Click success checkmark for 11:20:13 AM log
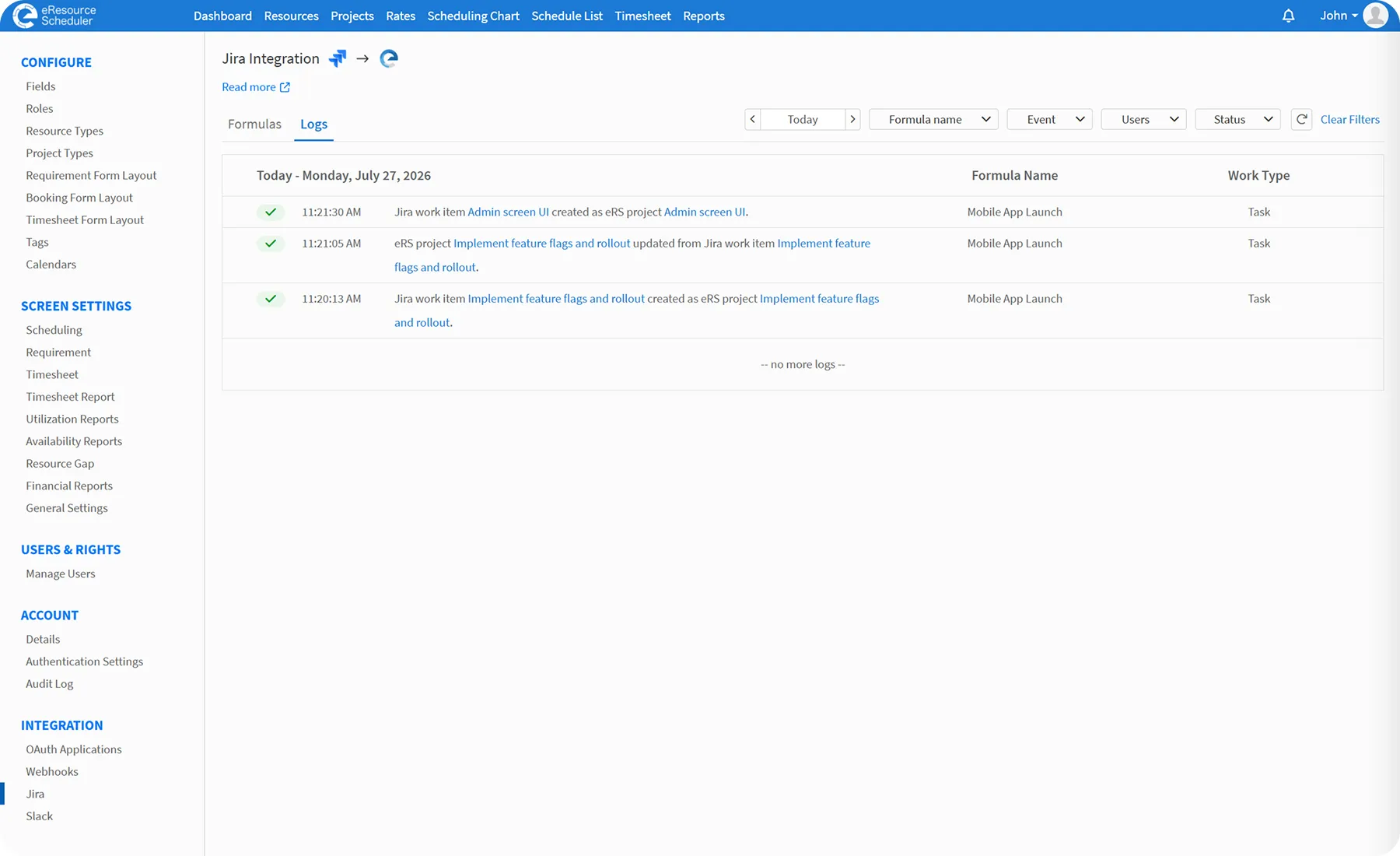The width and height of the screenshot is (1400, 856). click(x=271, y=299)
